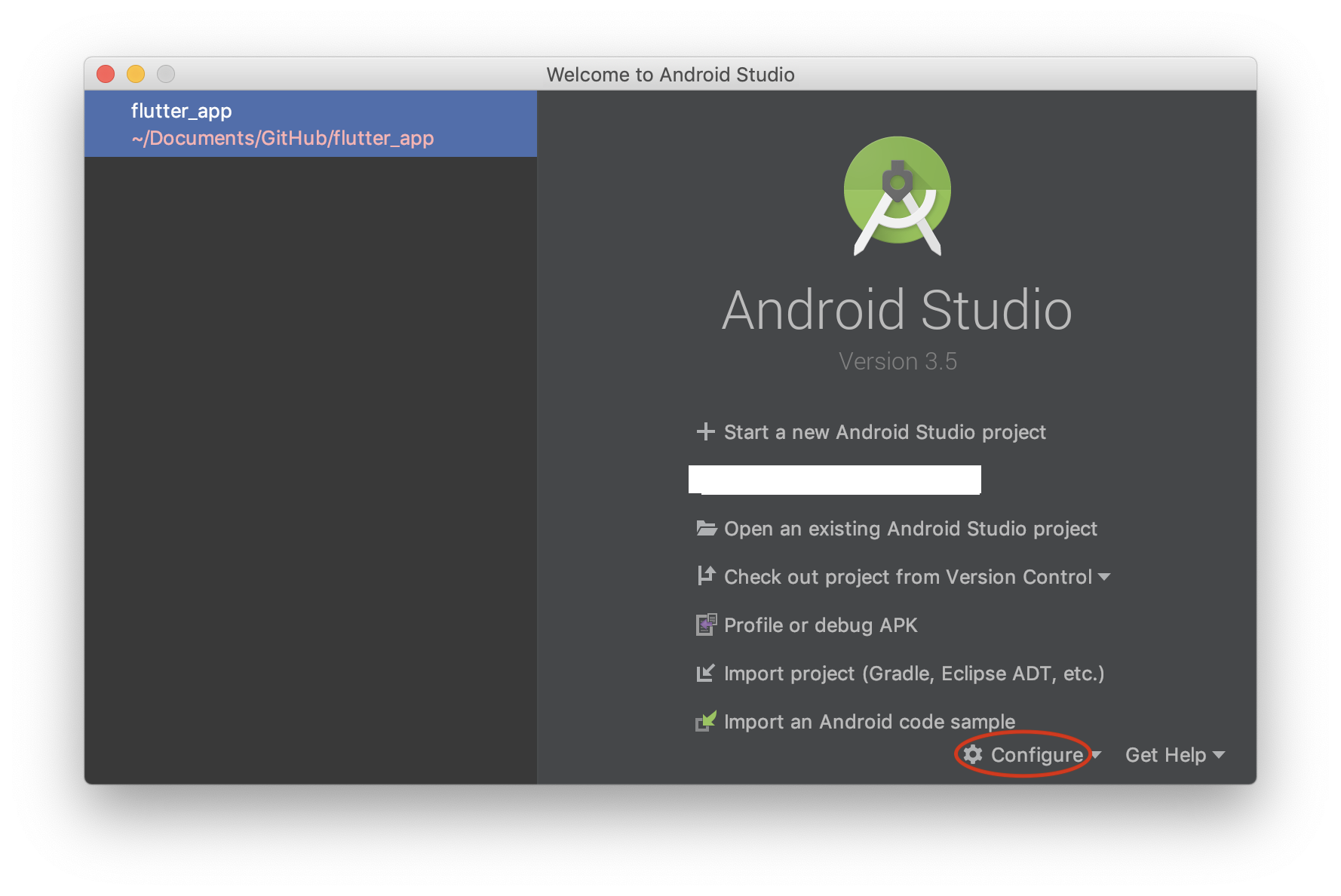Open the flutter_app recent project
Image resolution: width=1341 pixels, height=896 pixels.
click(x=311, y=124)
